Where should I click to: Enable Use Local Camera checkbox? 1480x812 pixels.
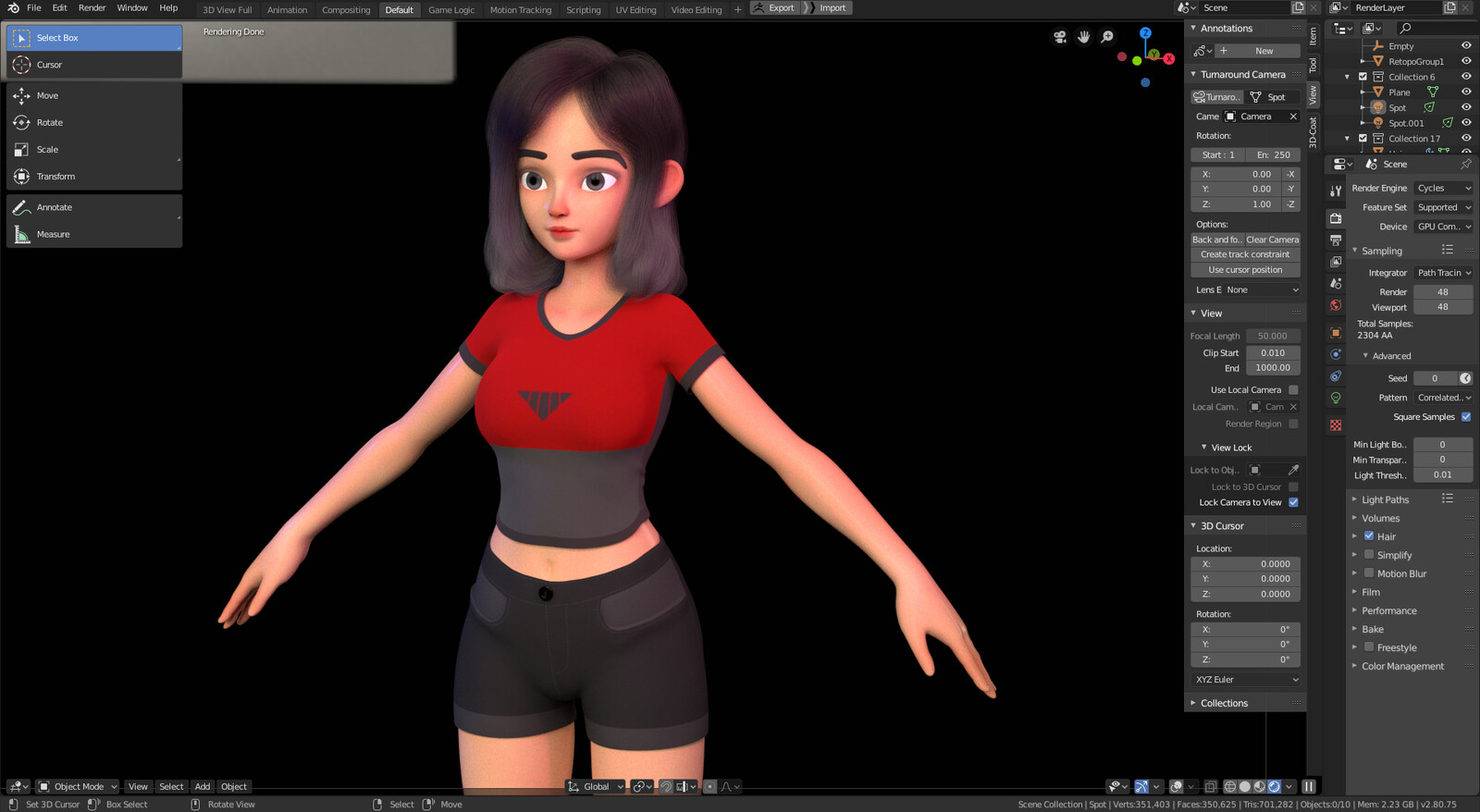(x=1293, y=390)
